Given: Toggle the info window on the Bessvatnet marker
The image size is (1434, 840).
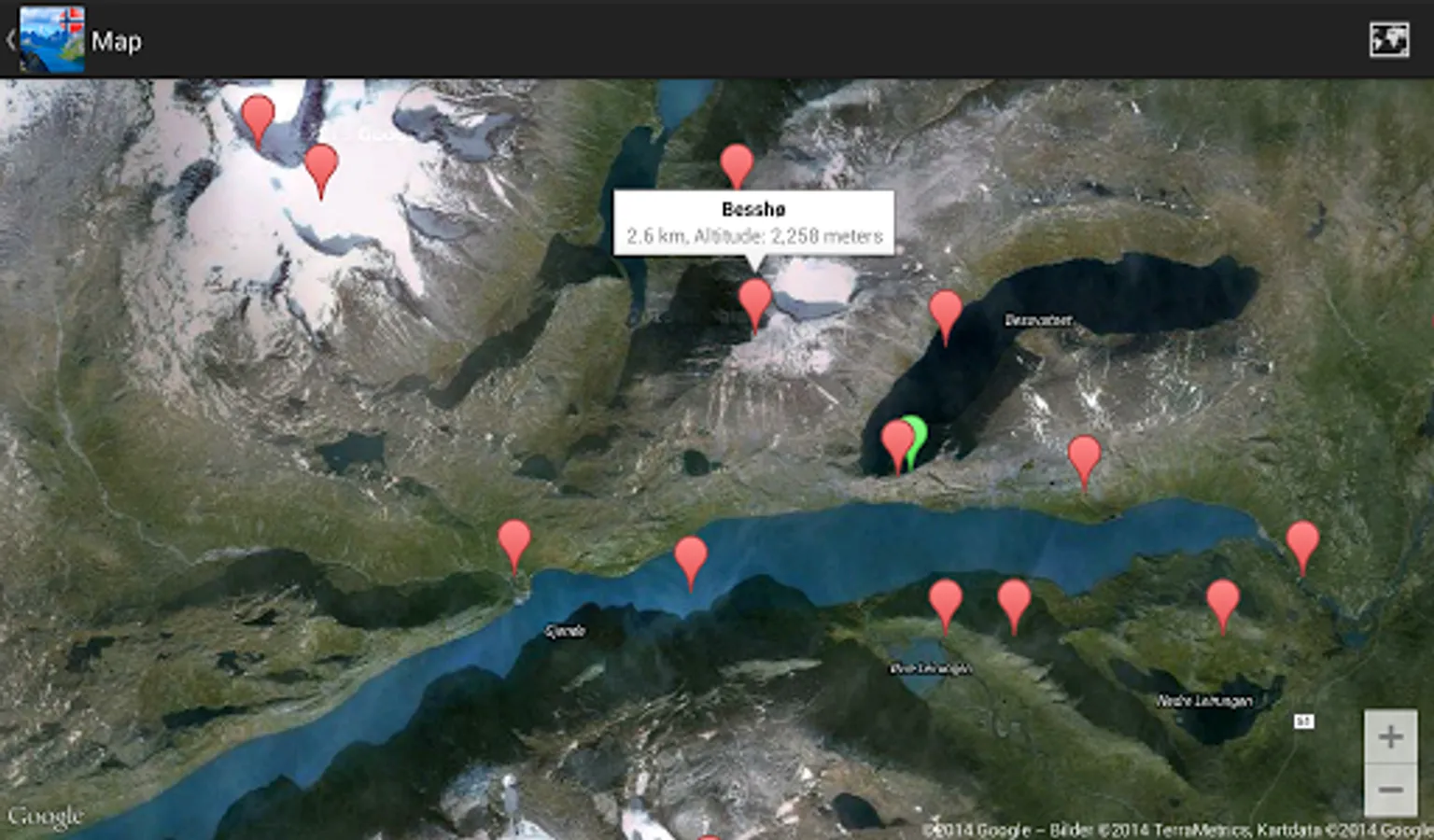Looking at the screenshot, I should [948, 308].
